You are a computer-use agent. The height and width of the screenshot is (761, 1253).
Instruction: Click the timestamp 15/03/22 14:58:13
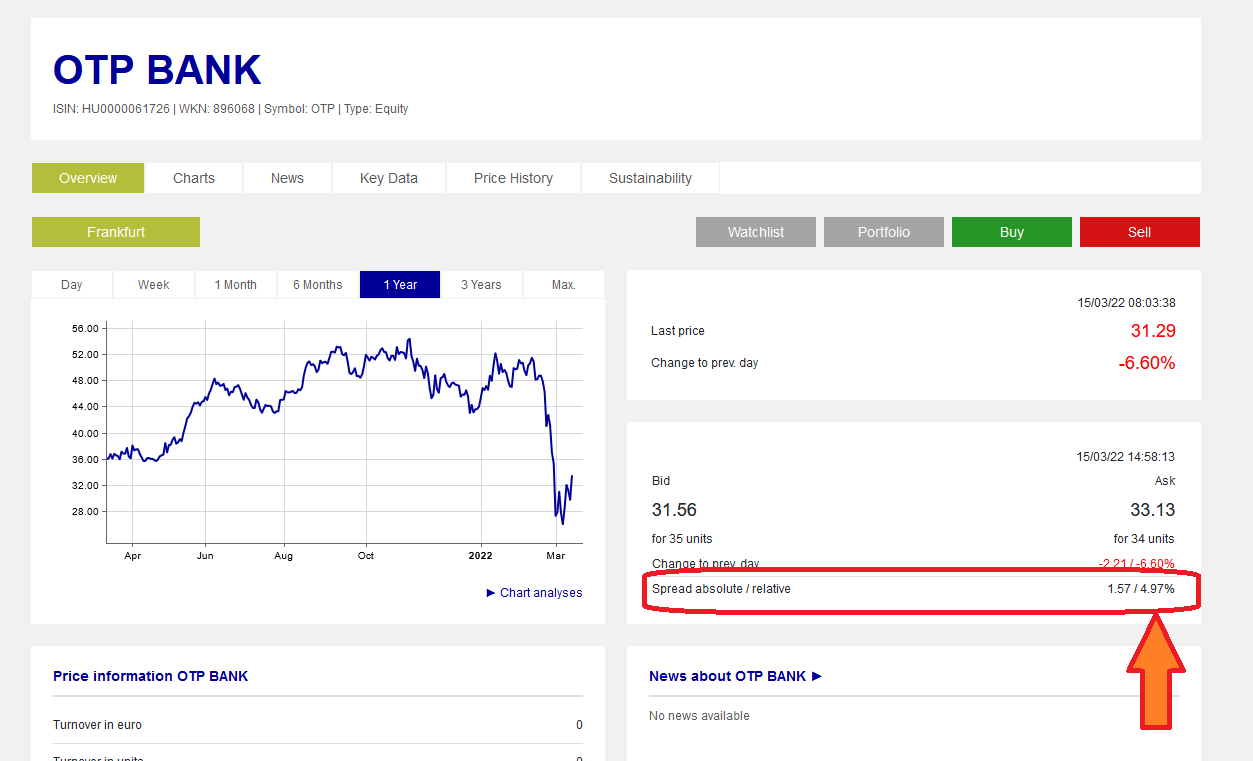click(1126, 456)
